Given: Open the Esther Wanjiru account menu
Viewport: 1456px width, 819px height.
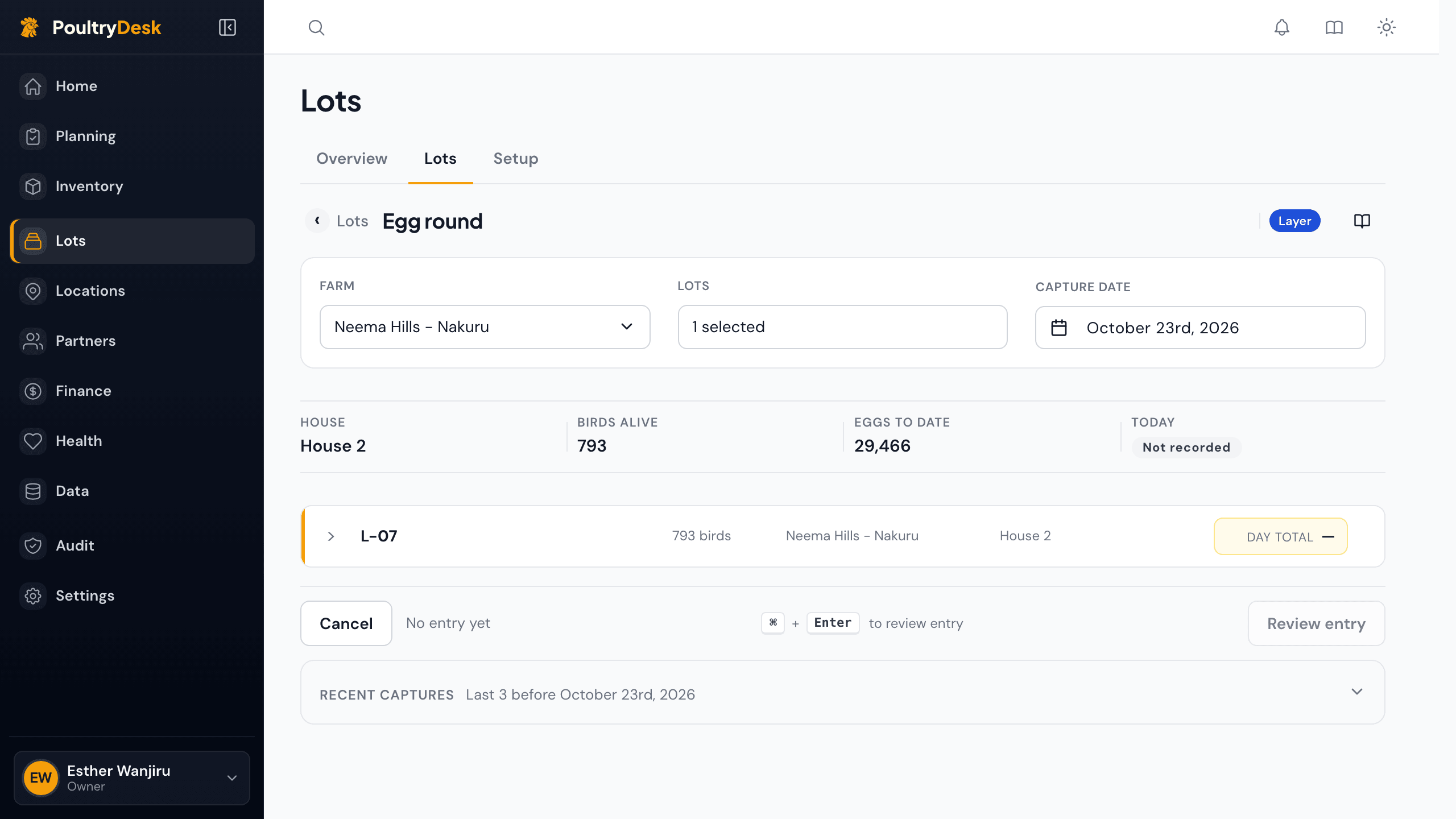Looking at the screenshot, I should tap(132, 778).
